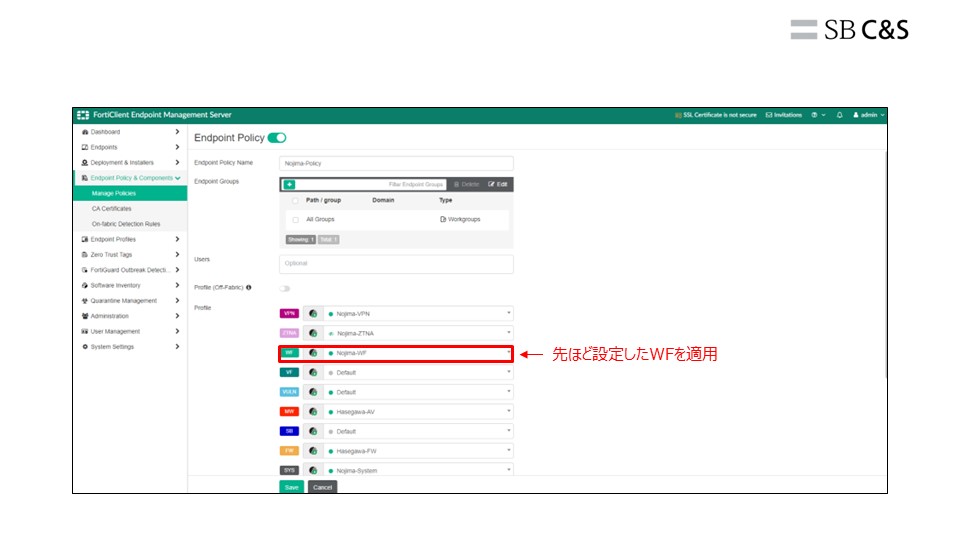960x540 pixels.
Task: Open the admin user menu
Action: tap(869, 115)
